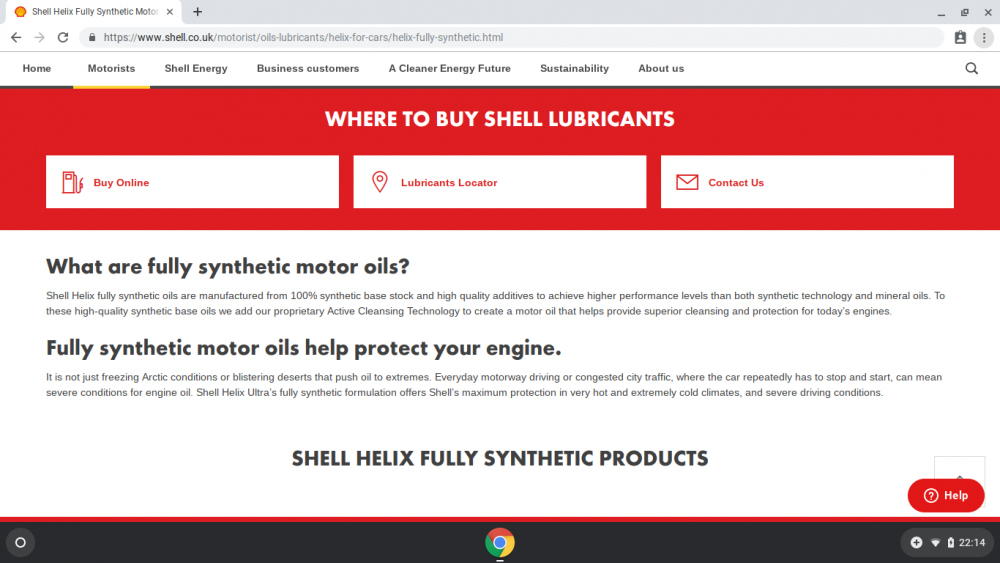The width and height of the screenshot is (1000, 563).
Task: Click the fuel pump Buy Online icon
Action: [x=72, y=182]
